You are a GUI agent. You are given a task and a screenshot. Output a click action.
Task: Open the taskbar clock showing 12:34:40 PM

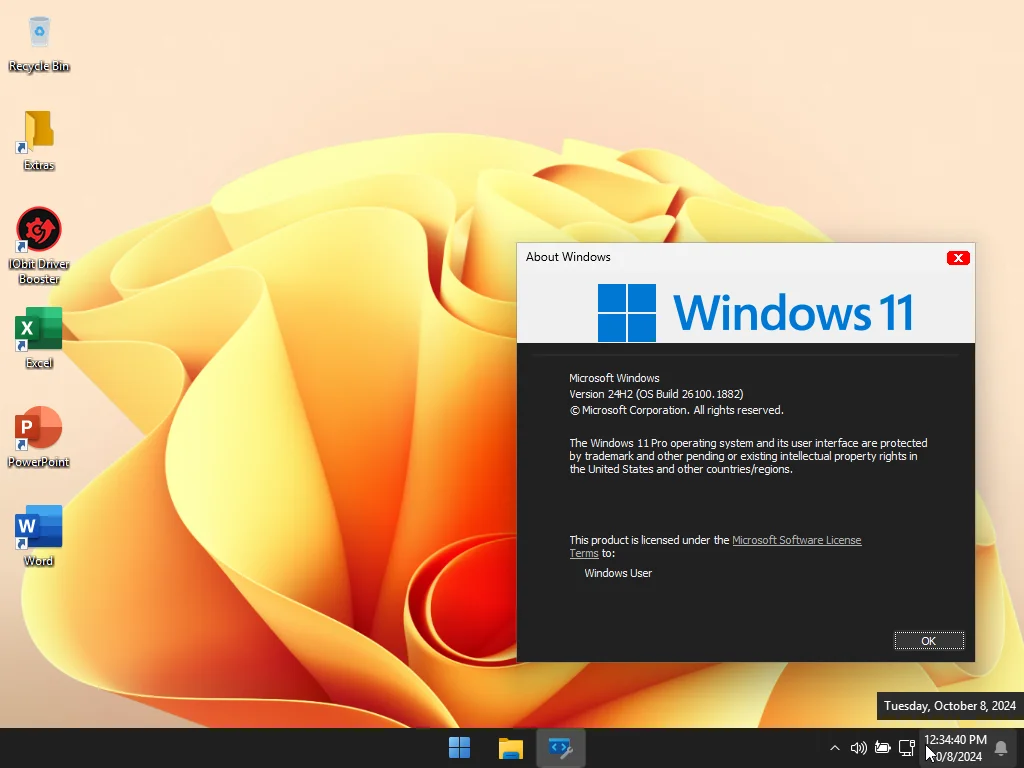[955, 748]
